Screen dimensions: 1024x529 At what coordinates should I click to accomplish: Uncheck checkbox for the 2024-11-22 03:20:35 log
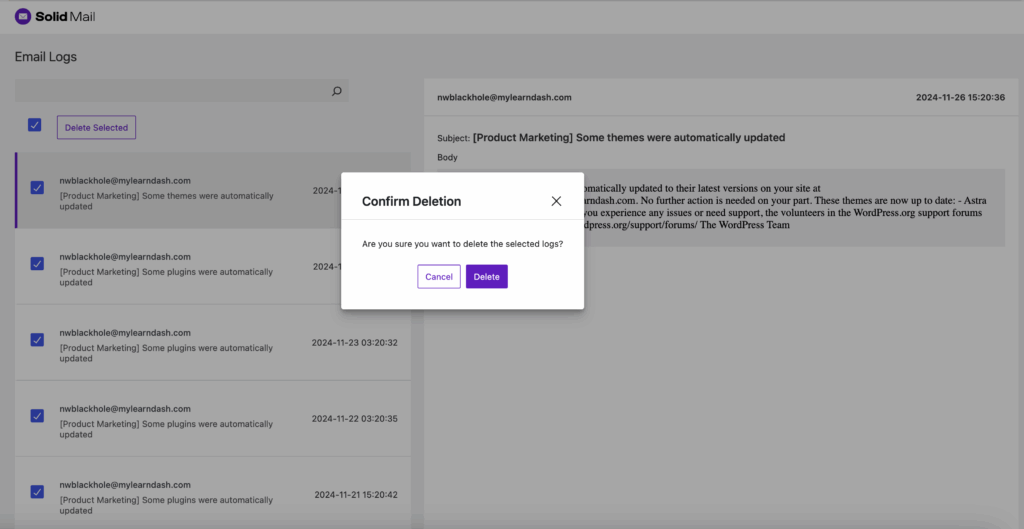point(37,415)
